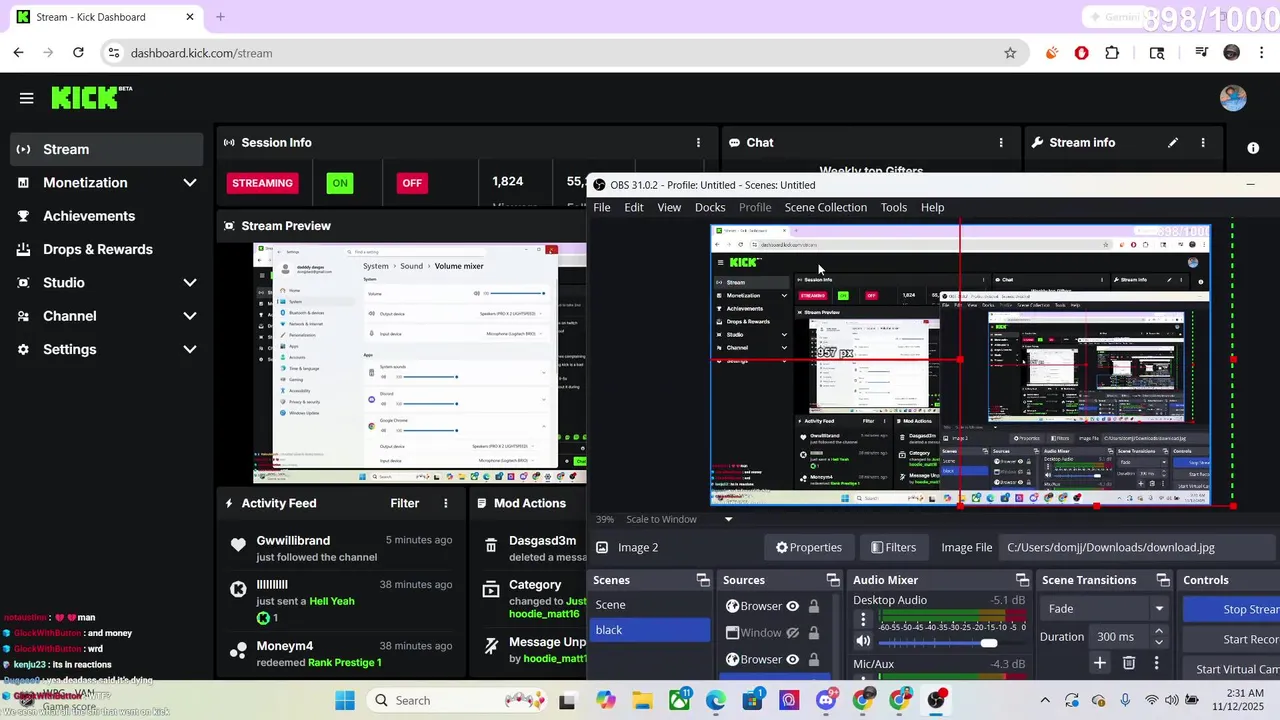Click the info circle icon beside Stream info
Image resolution: width=1280 pixels, height=720 pixels.
[x=1253, y=148]
